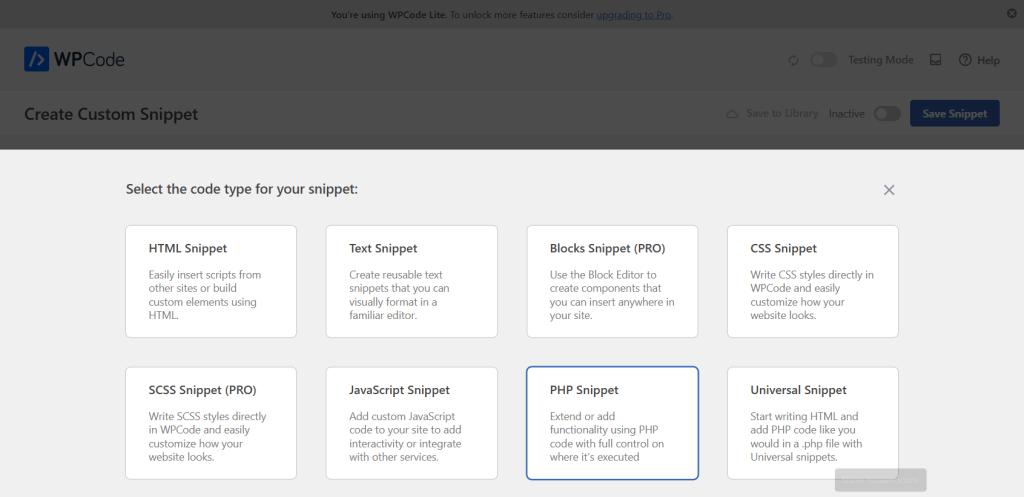This screenshot has height=497, width=1024.
Task: Select the Blocks Snippet (PRO) card
Action: pyautogui.click(x=613, y=281)
